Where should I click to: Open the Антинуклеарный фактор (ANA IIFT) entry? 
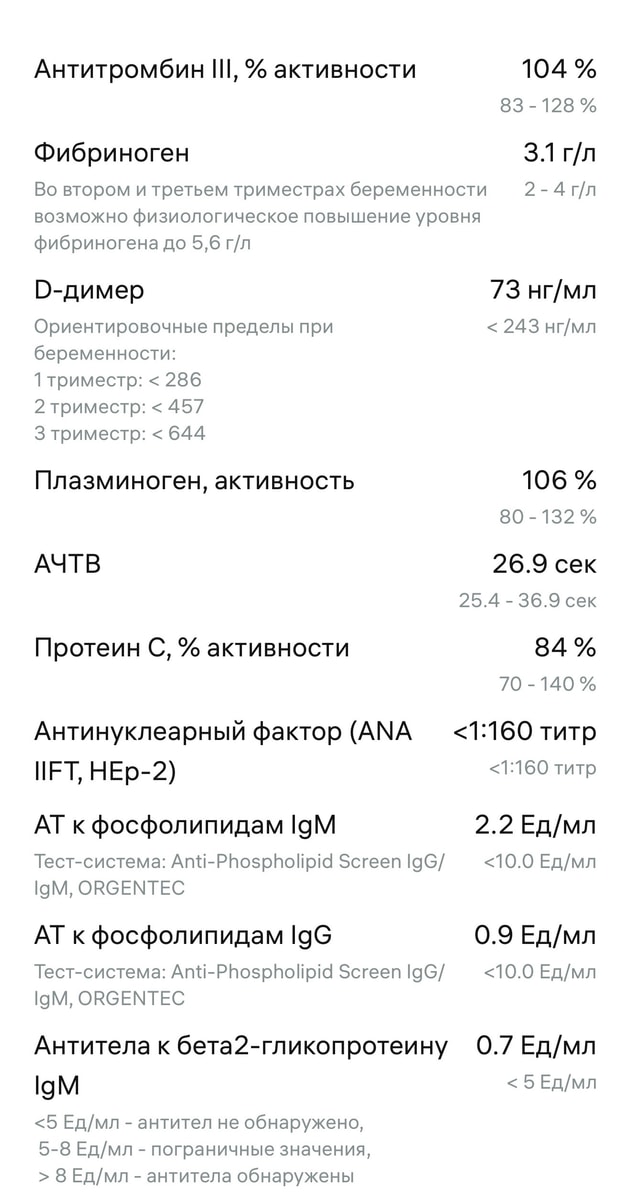[x=315, y=750]
